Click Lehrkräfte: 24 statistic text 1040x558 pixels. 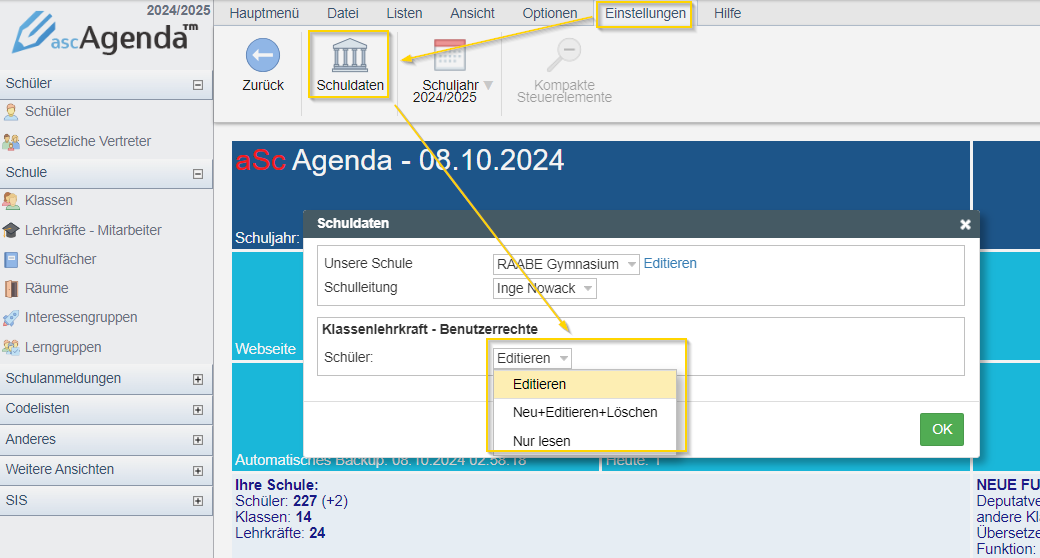tap(280, 533)
